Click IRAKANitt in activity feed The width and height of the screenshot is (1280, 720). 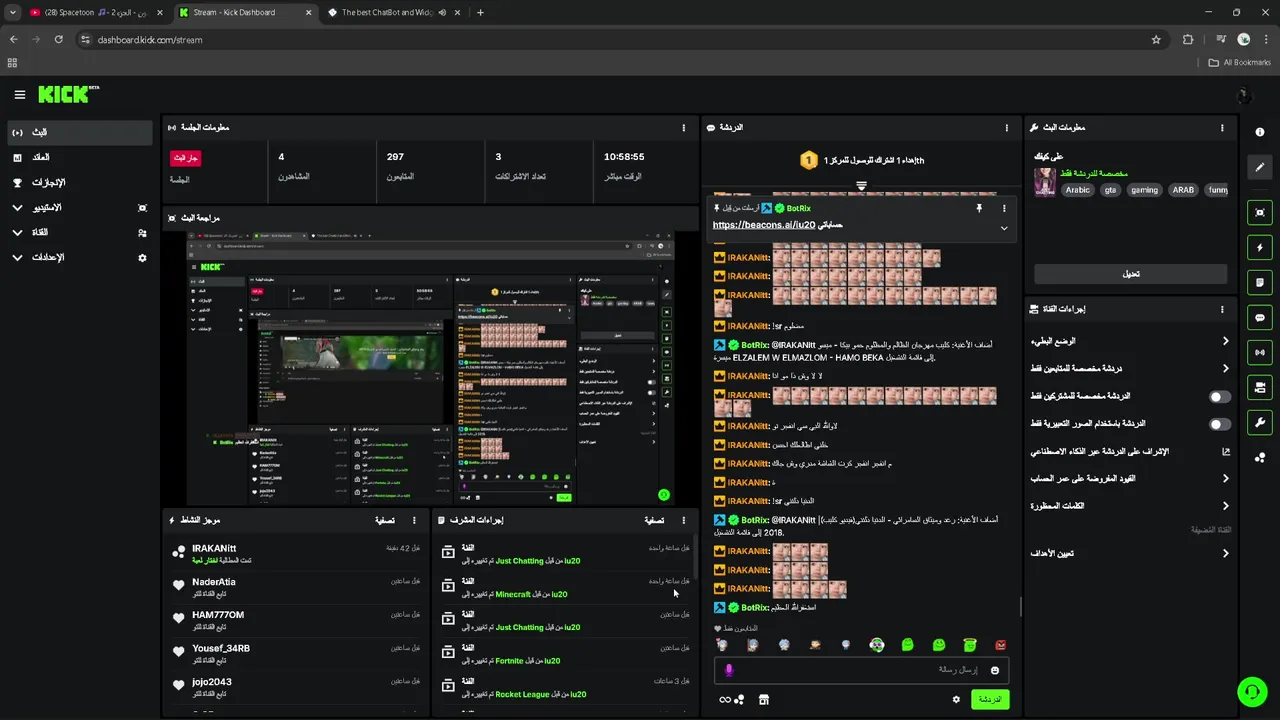coord(214,548)
